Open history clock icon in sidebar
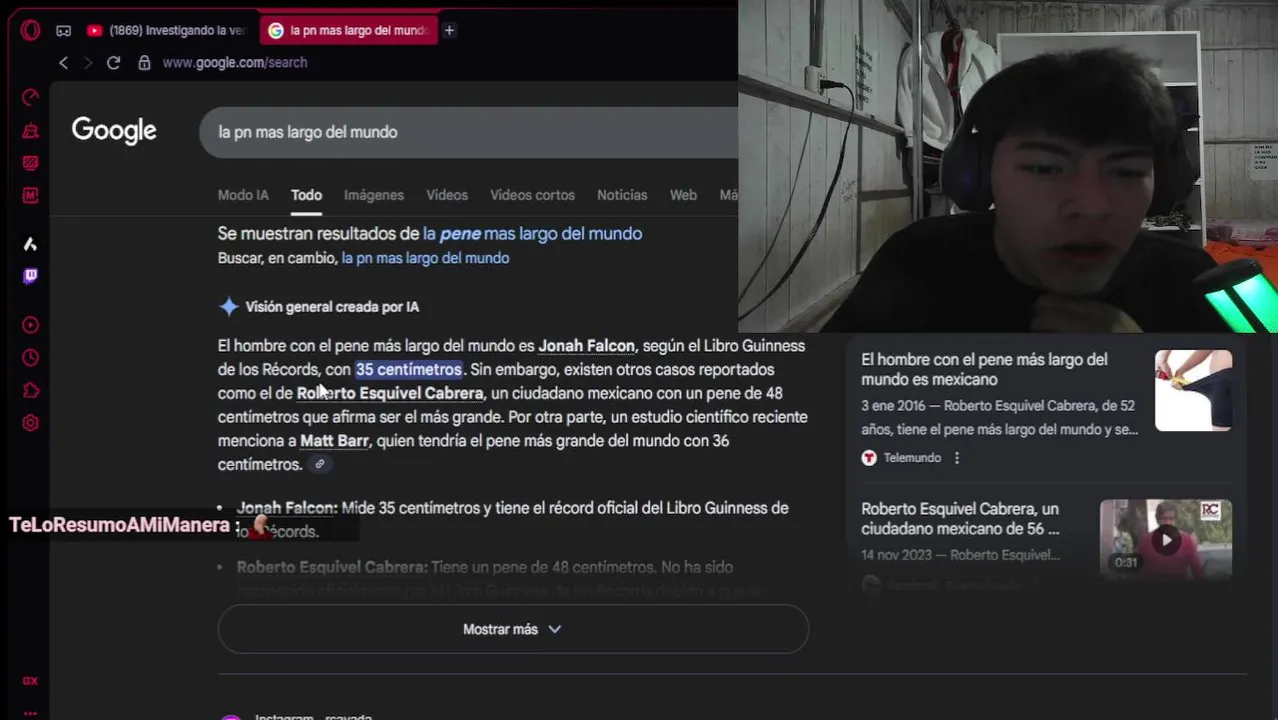 coord(30,358)
